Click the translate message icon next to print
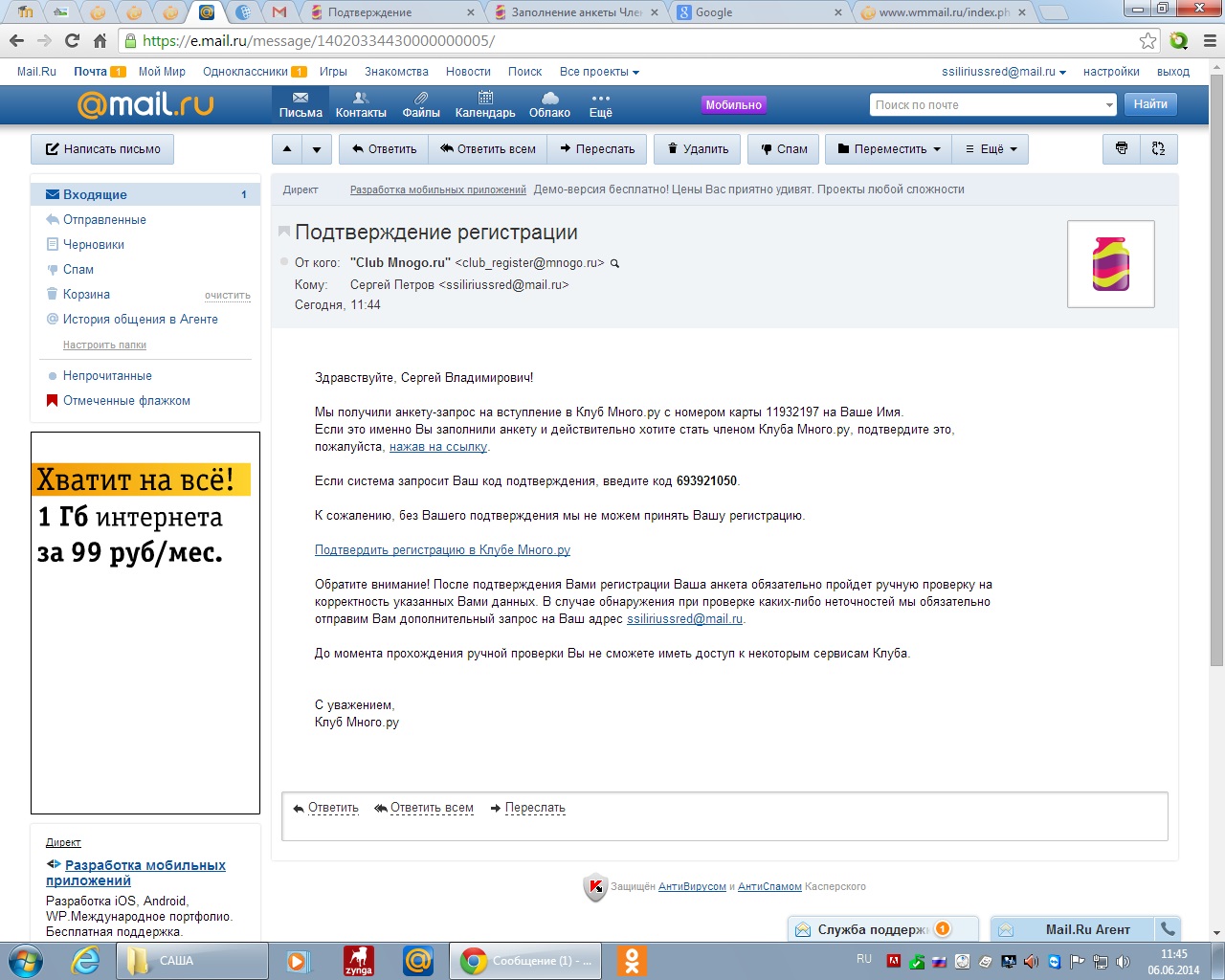Viewport: 1225px width, 980px height. pyautogui.click(x=1159, y=148)
